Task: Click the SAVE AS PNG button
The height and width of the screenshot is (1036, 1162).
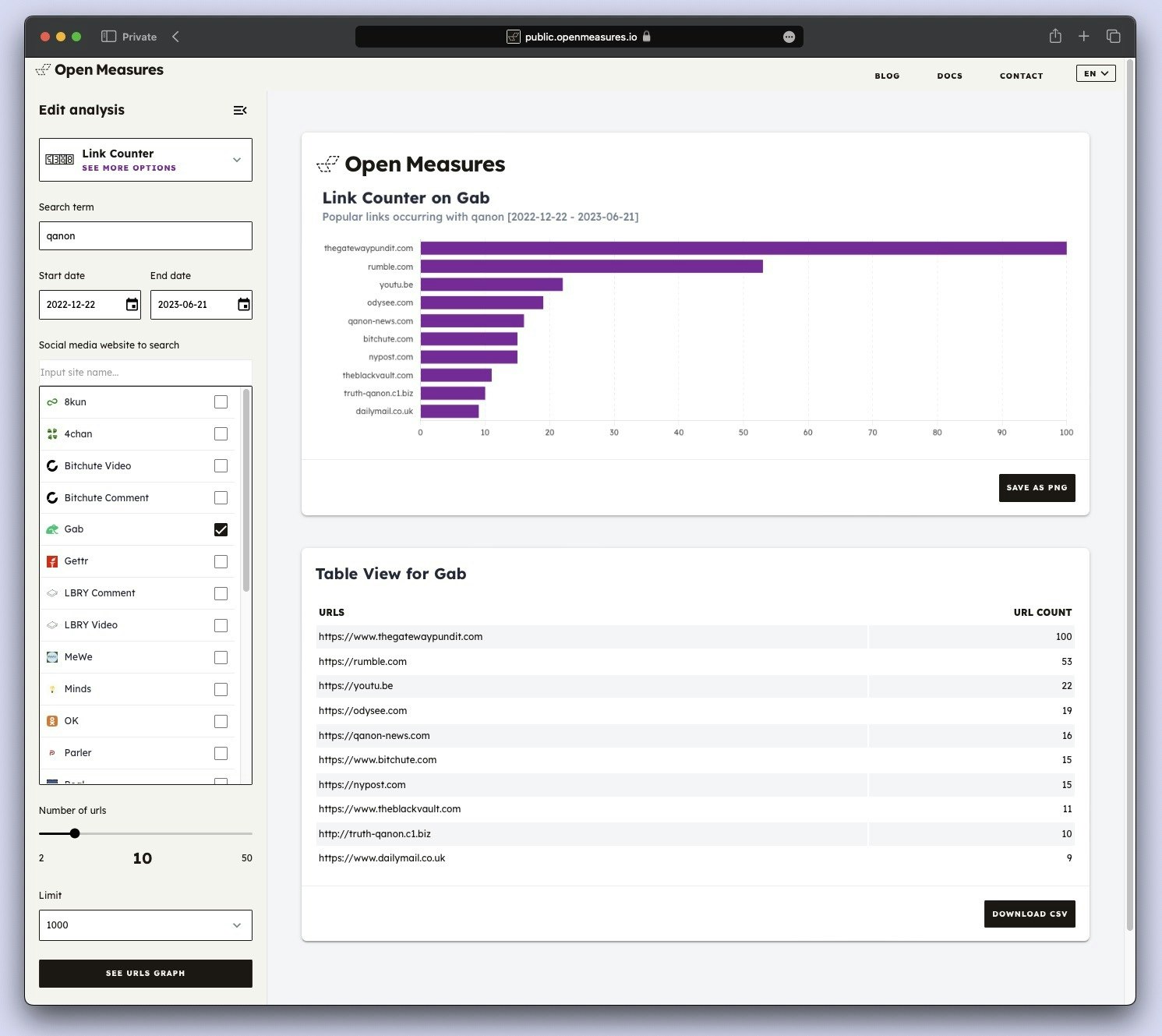Action: (x=1037, y=488)
